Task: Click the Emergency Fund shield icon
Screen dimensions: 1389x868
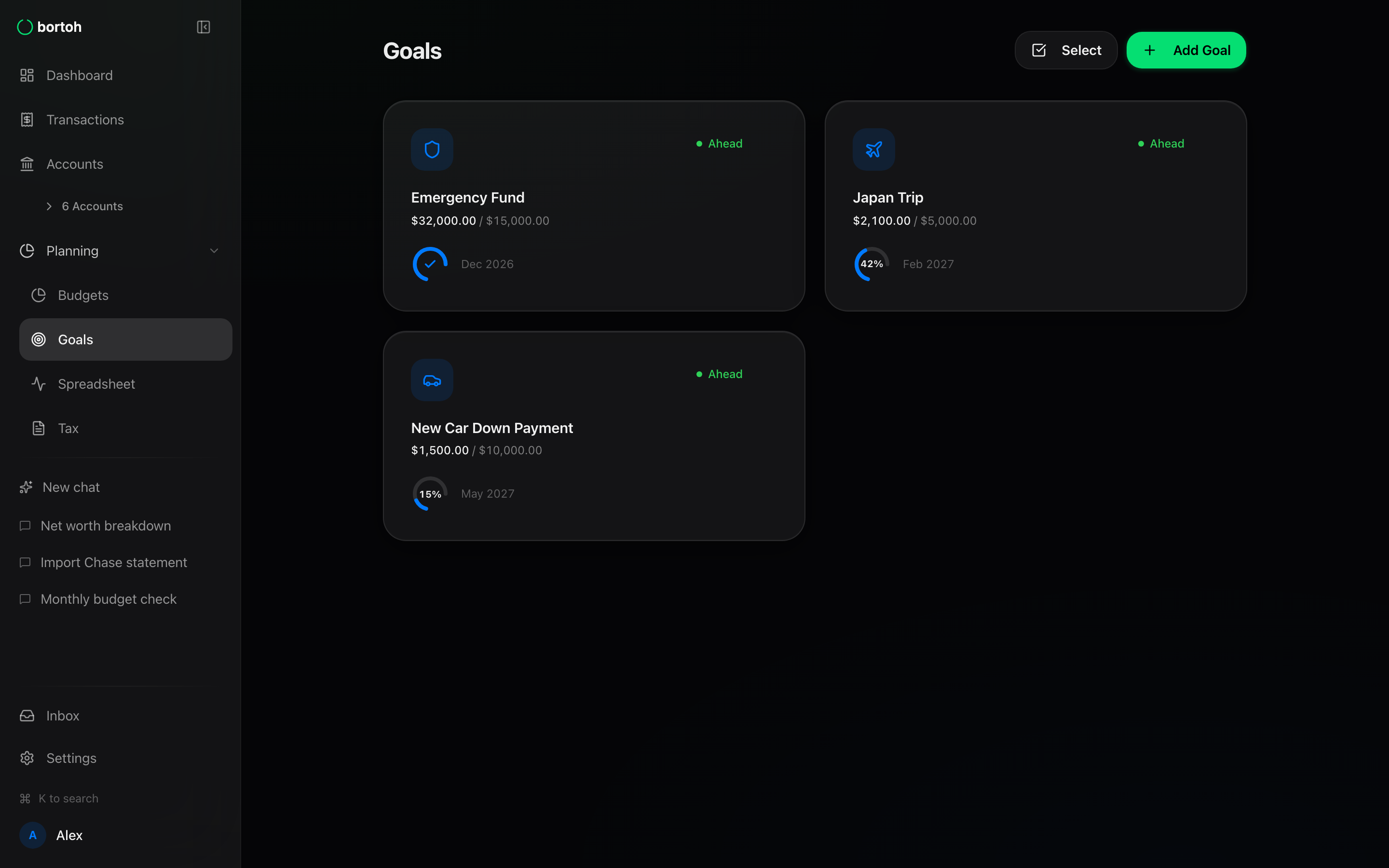Action: (x=432, y=149)
